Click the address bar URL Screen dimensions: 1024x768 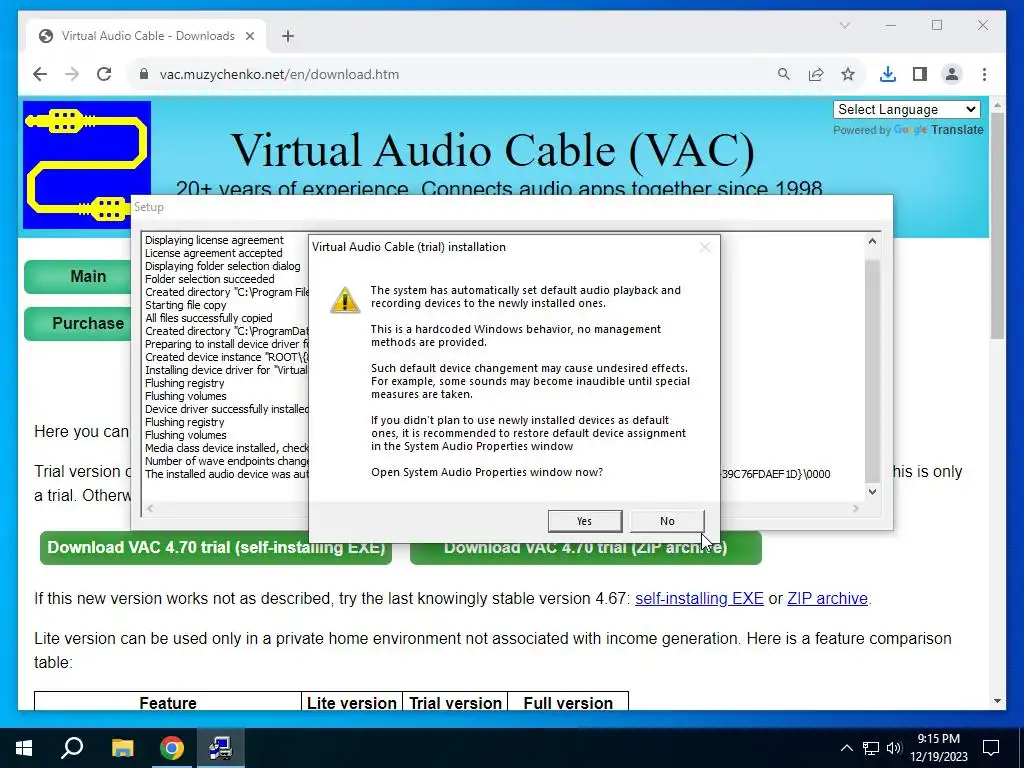[280, 74]
